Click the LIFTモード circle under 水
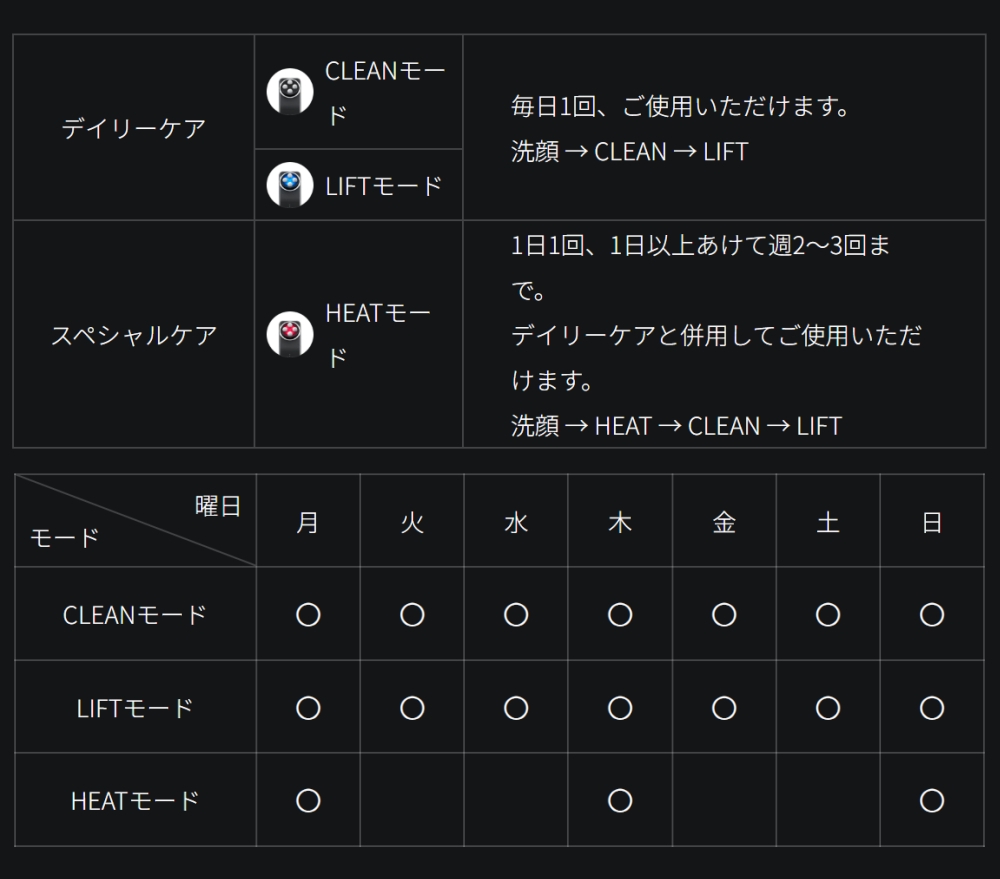 [x=516, y=708]
